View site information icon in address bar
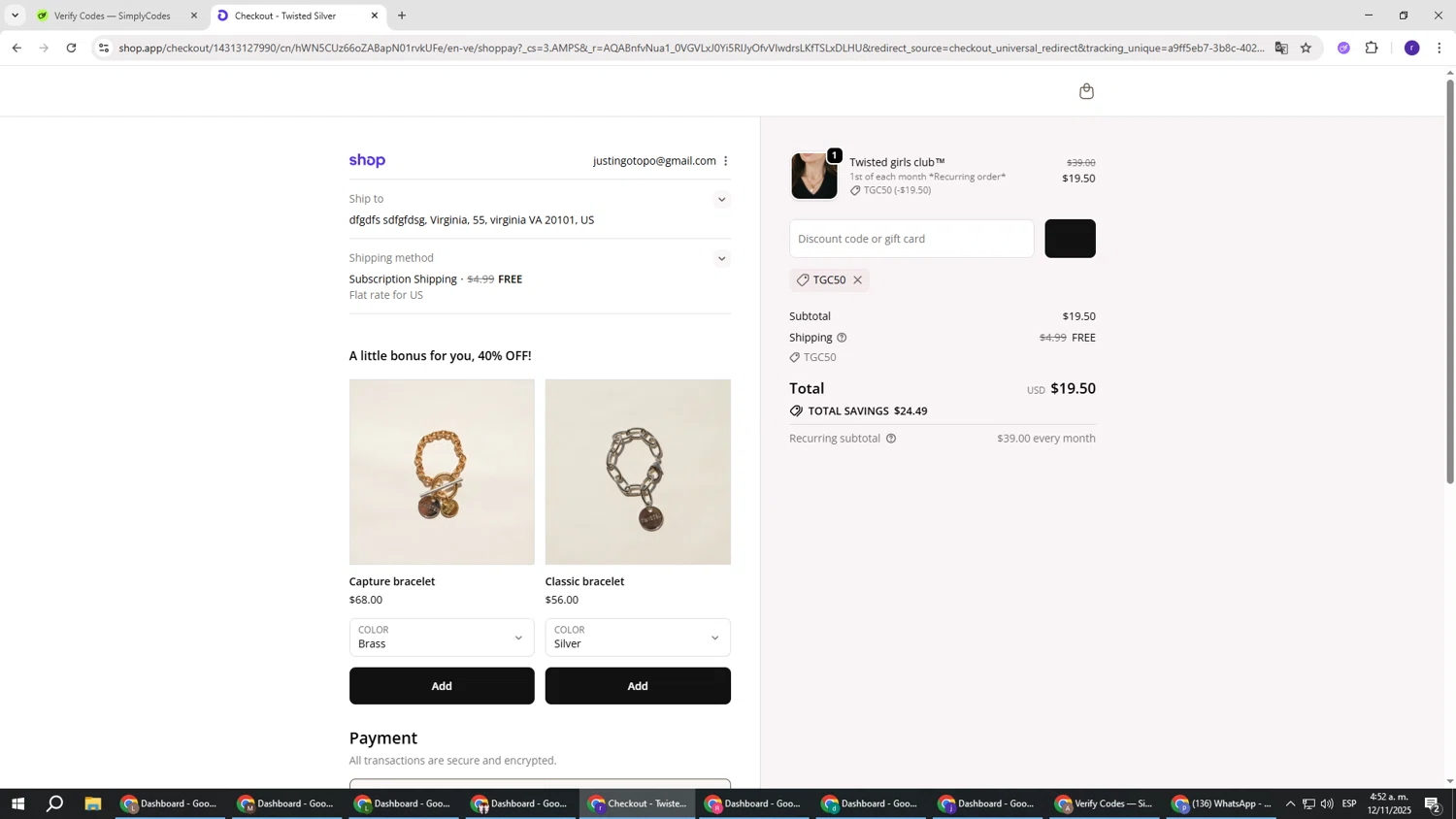The width and height of the screenshot is (1456, 819). point(104,48)
